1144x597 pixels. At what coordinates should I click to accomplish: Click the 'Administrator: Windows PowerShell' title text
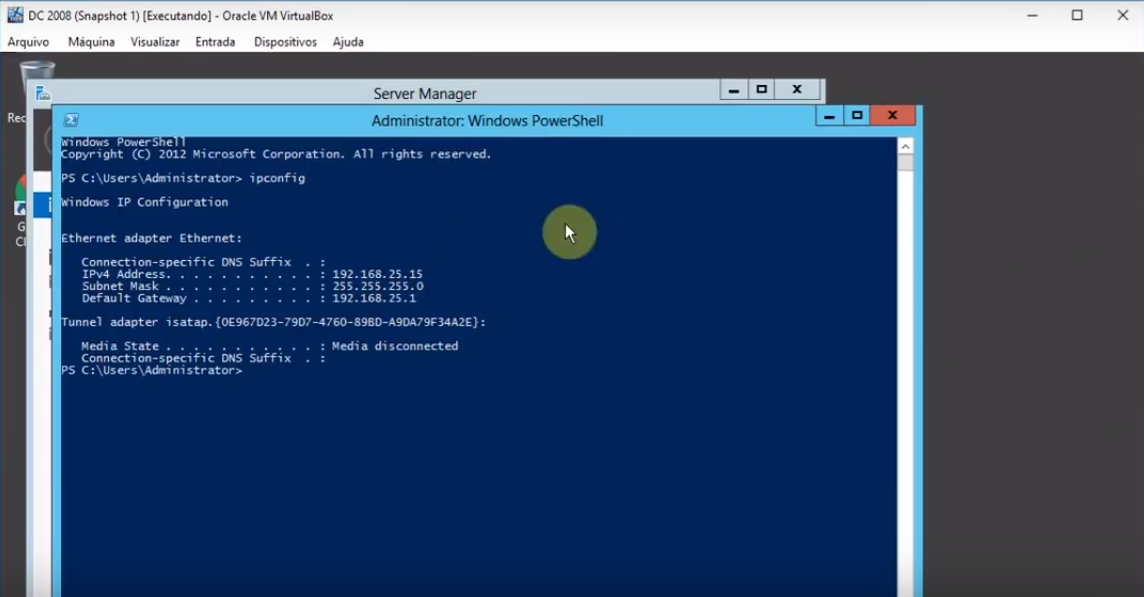pos(487,120)
